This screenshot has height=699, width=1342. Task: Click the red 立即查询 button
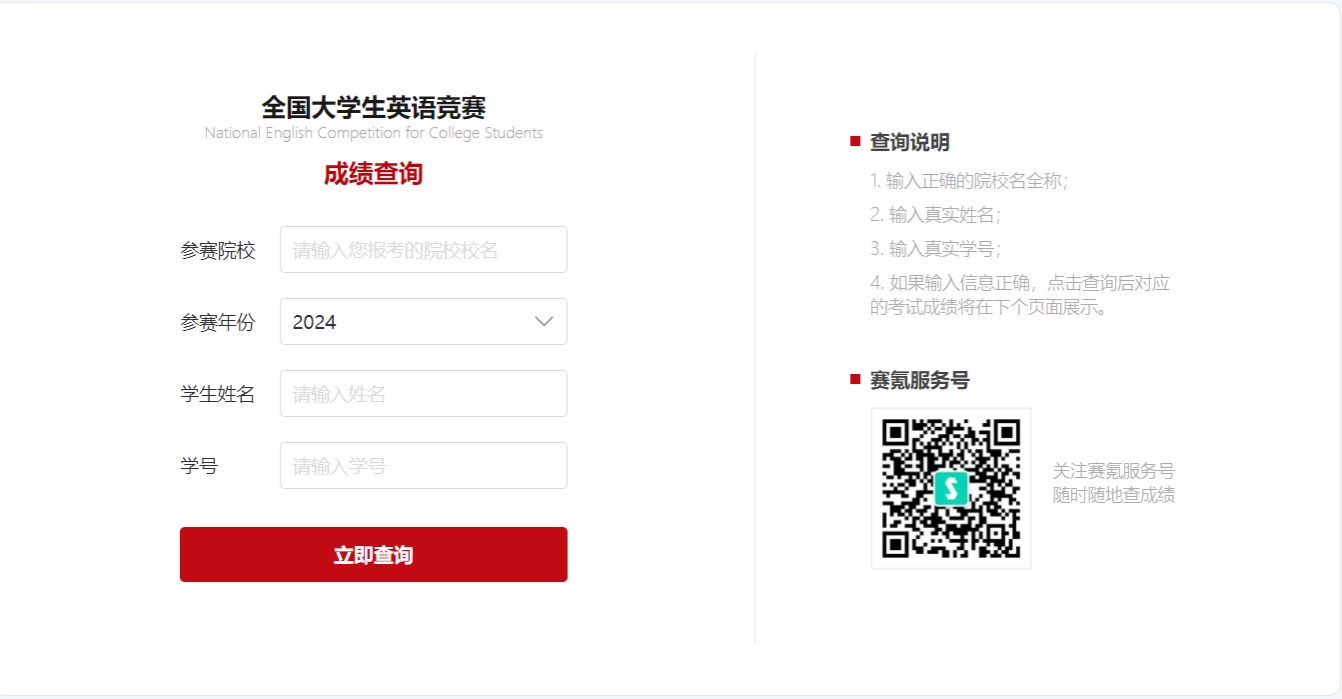373,555
